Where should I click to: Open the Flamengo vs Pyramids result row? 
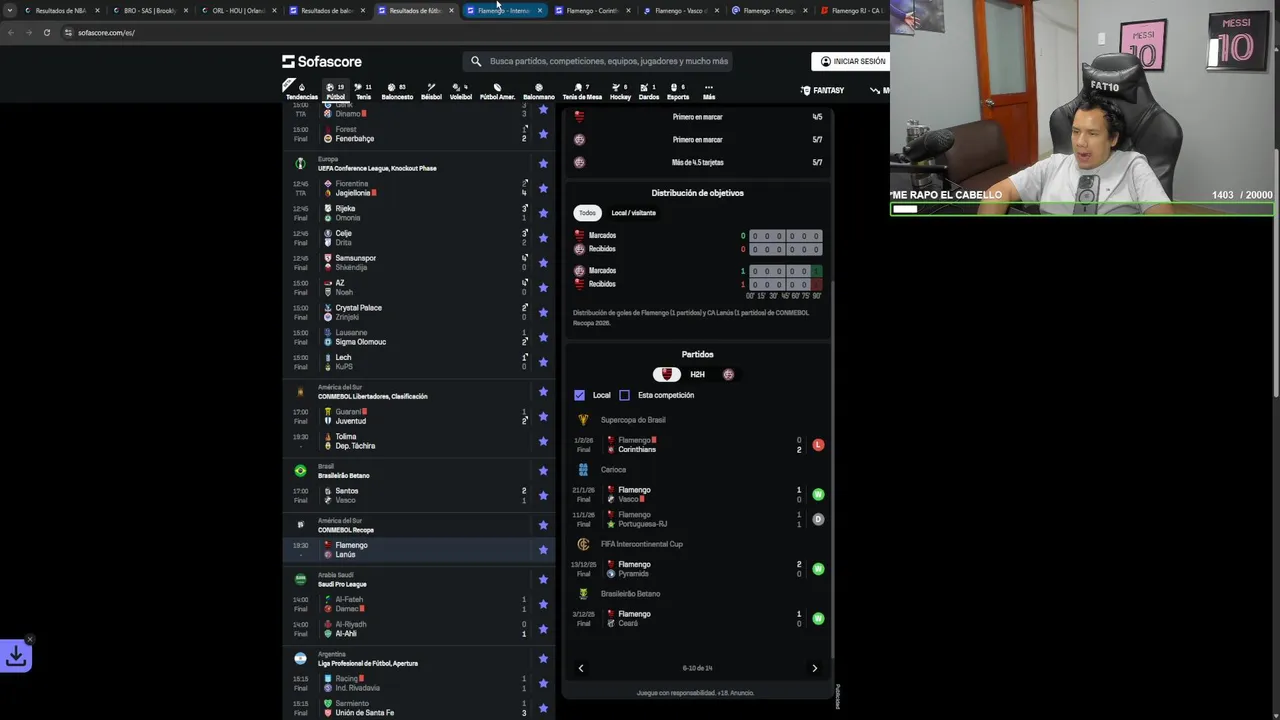pyautogui.click(x=697, y=569)
